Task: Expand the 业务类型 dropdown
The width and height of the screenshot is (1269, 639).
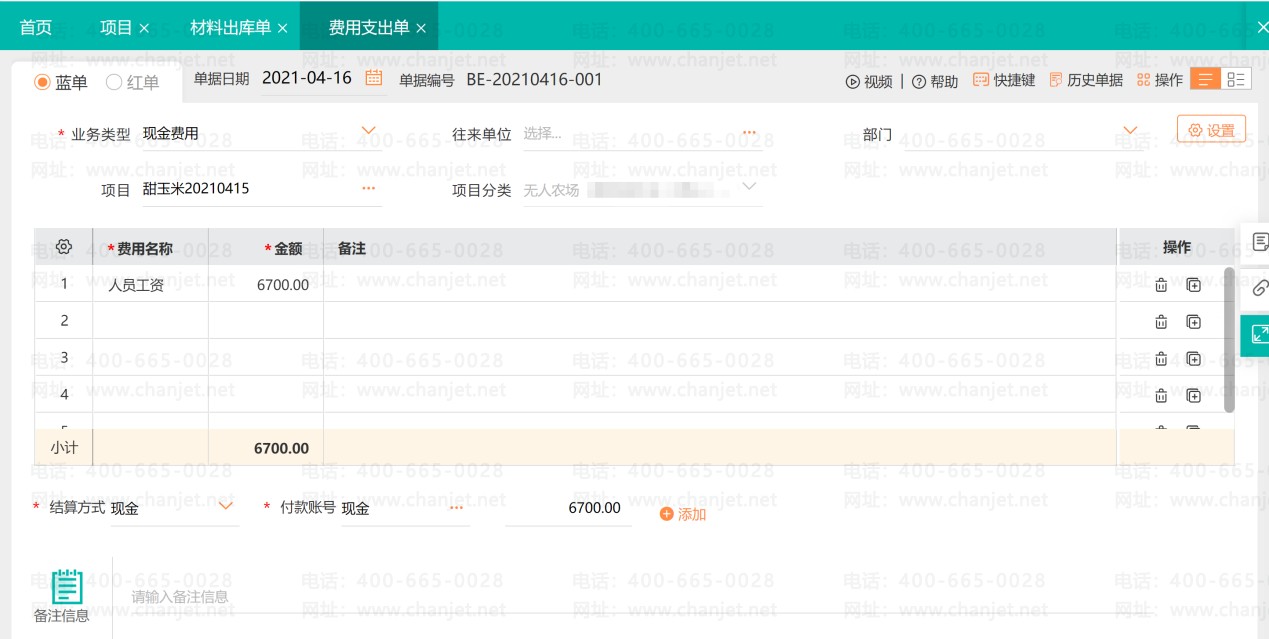Action: [x=368, y=130]
